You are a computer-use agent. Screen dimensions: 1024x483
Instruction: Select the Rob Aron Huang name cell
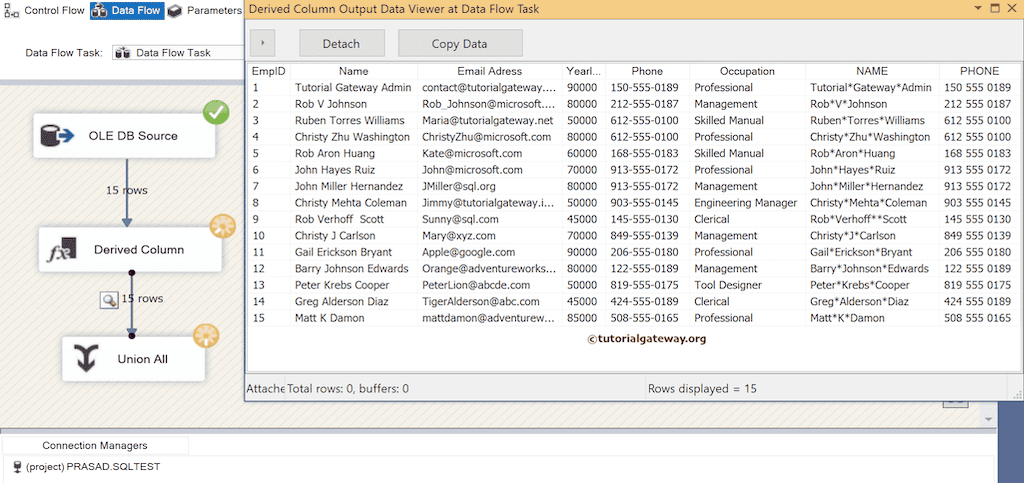tap(353, 153)
